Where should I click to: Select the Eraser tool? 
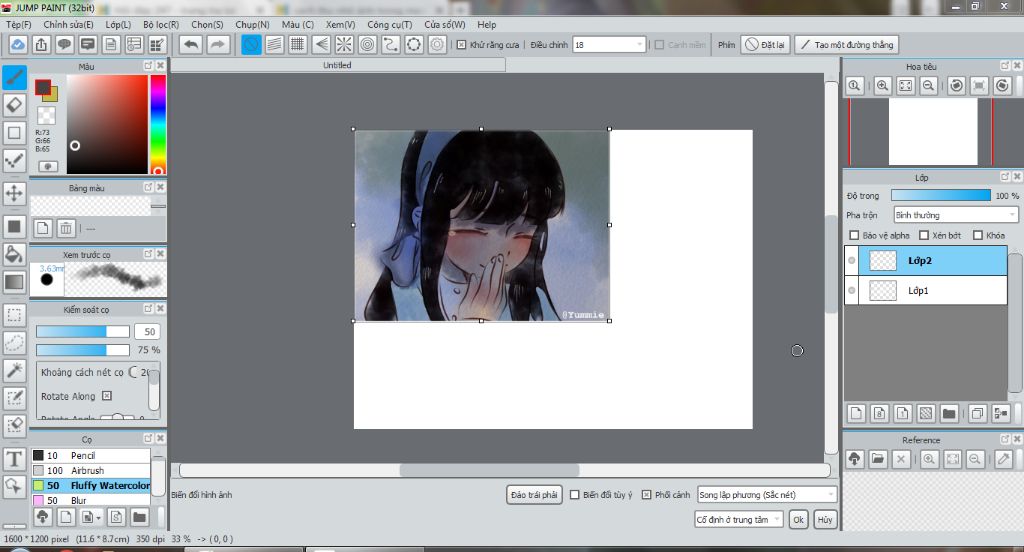[x=14, y=105]
